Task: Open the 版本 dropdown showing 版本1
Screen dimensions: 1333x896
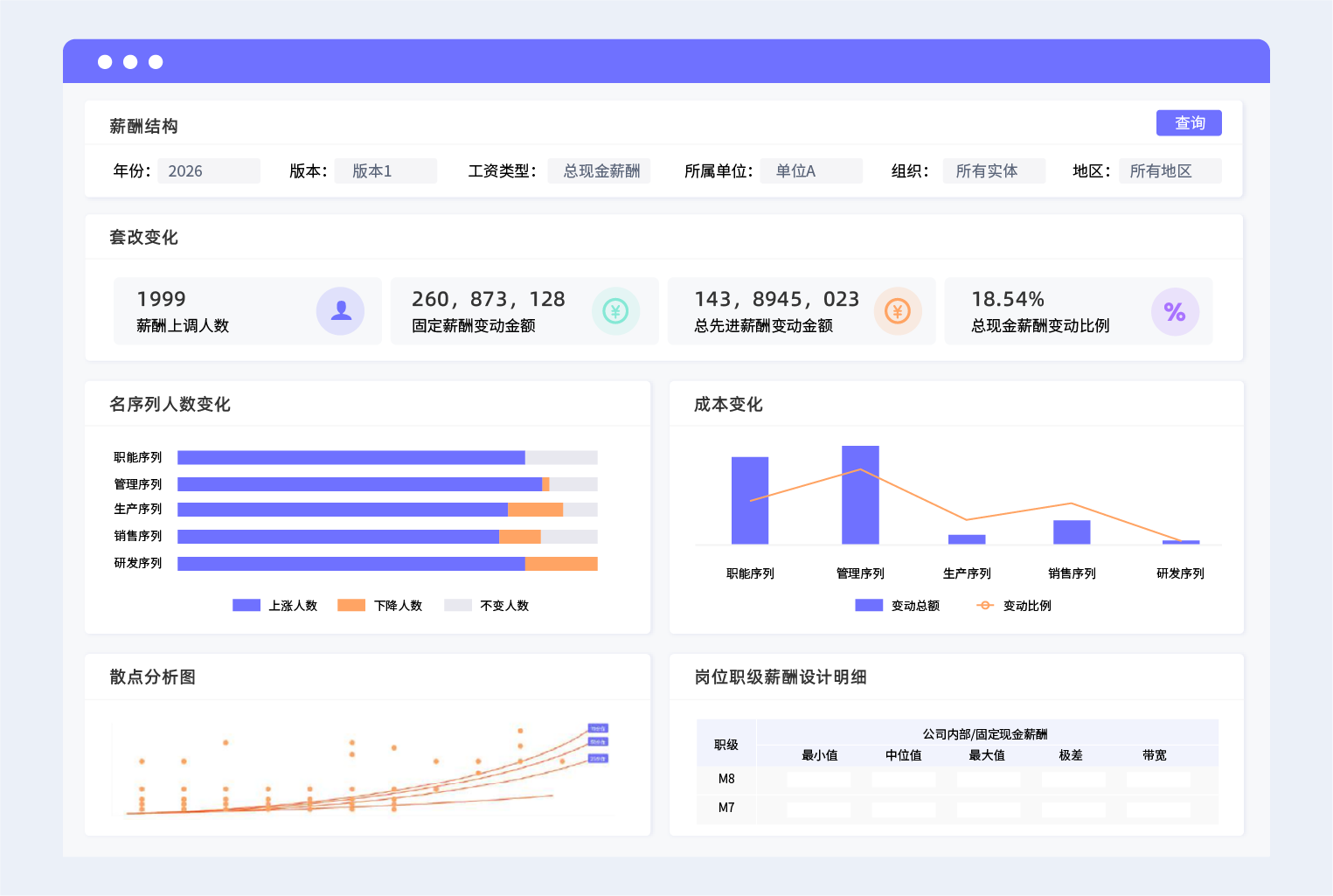Action: point(385,170)
